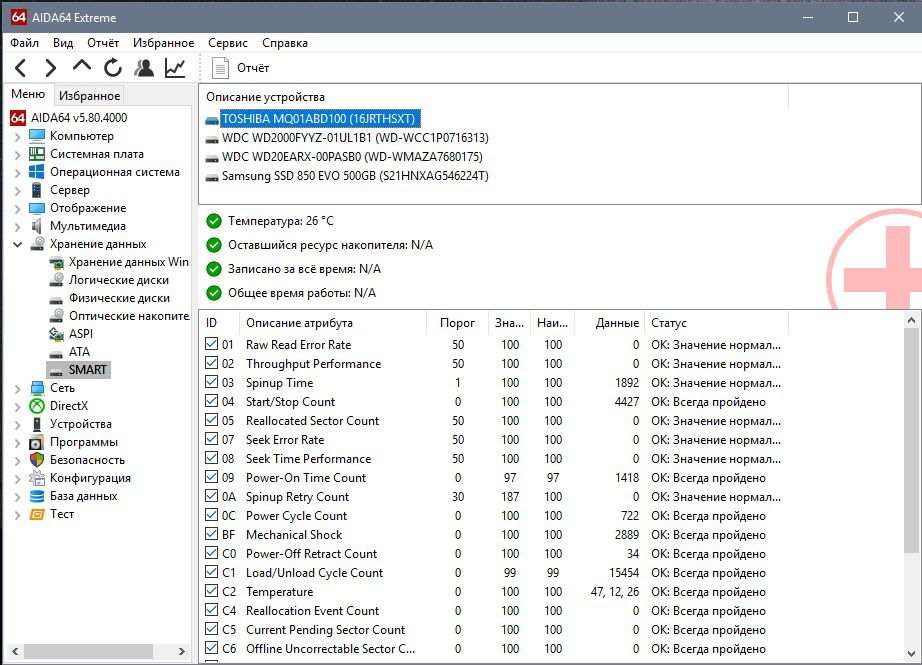Select the Логические диски drive icon
922x665 pixels.
pos(56,280)
